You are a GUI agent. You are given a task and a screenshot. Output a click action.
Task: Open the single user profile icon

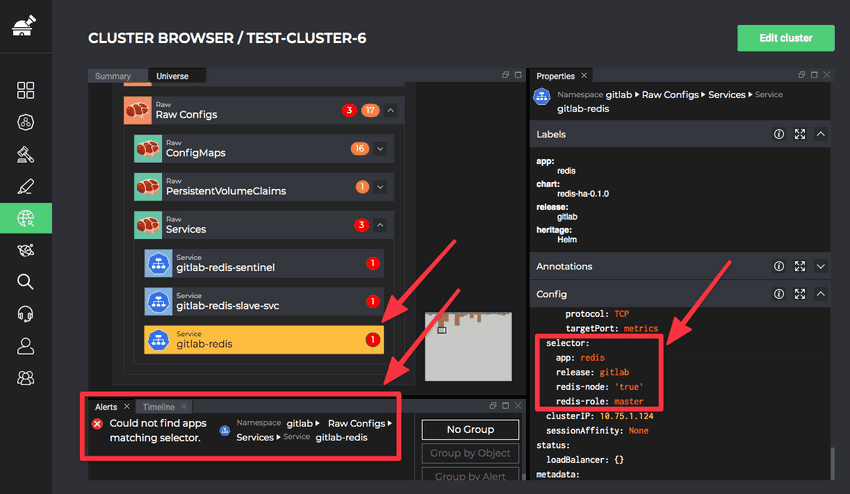coord(25,346)
